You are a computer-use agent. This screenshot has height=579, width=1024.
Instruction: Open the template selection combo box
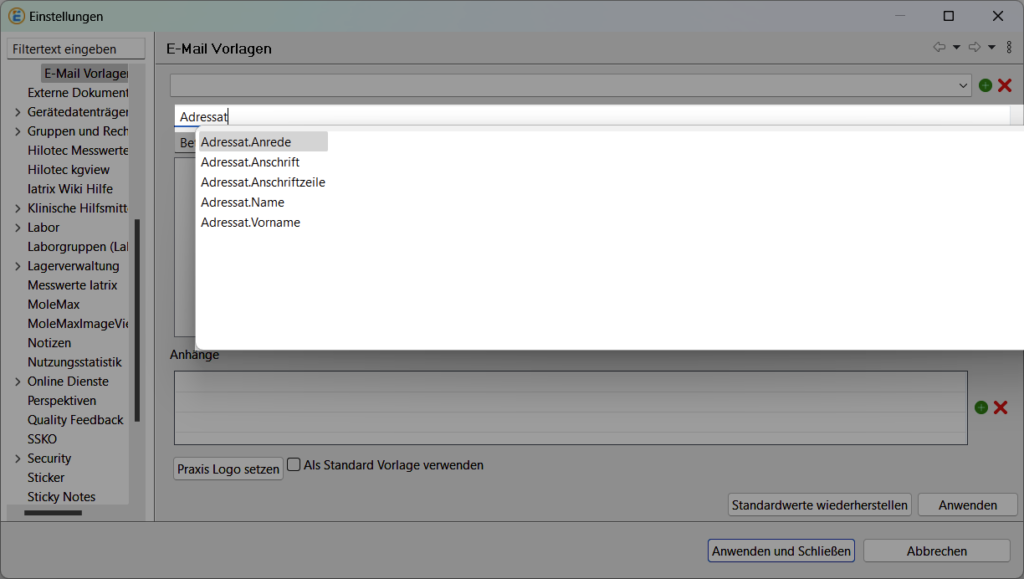tap(570, 86)
